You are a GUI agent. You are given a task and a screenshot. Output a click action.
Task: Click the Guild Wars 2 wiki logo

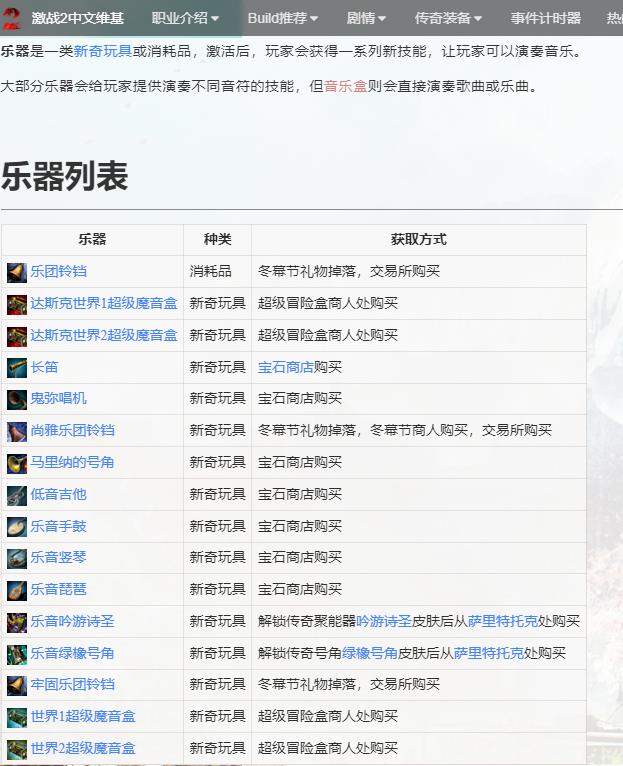coord(11,18)
